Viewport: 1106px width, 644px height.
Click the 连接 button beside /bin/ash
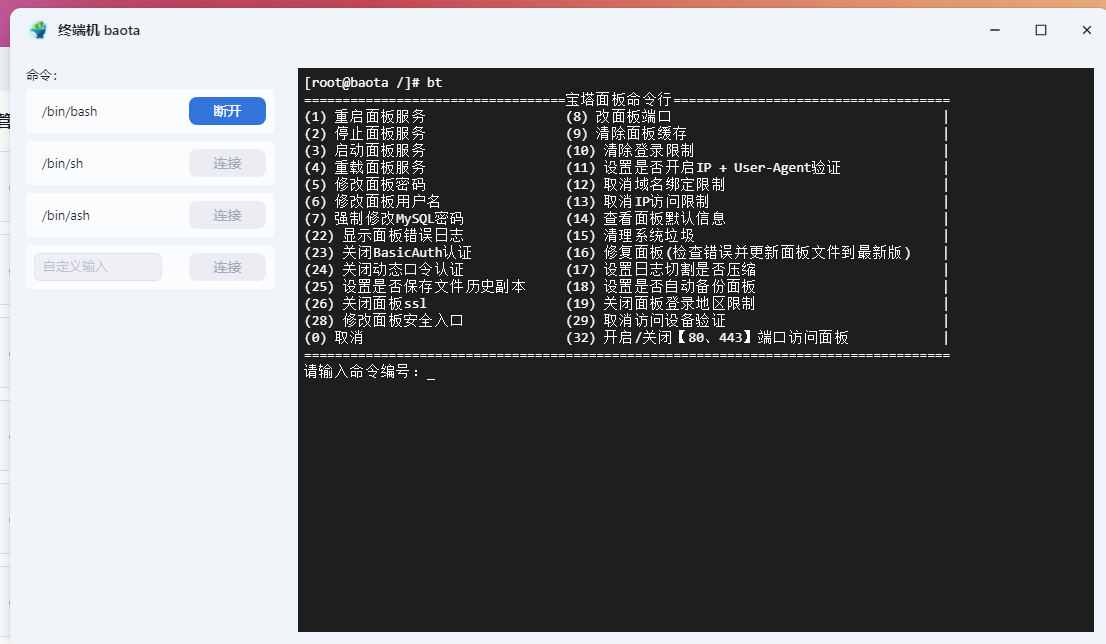227,215
